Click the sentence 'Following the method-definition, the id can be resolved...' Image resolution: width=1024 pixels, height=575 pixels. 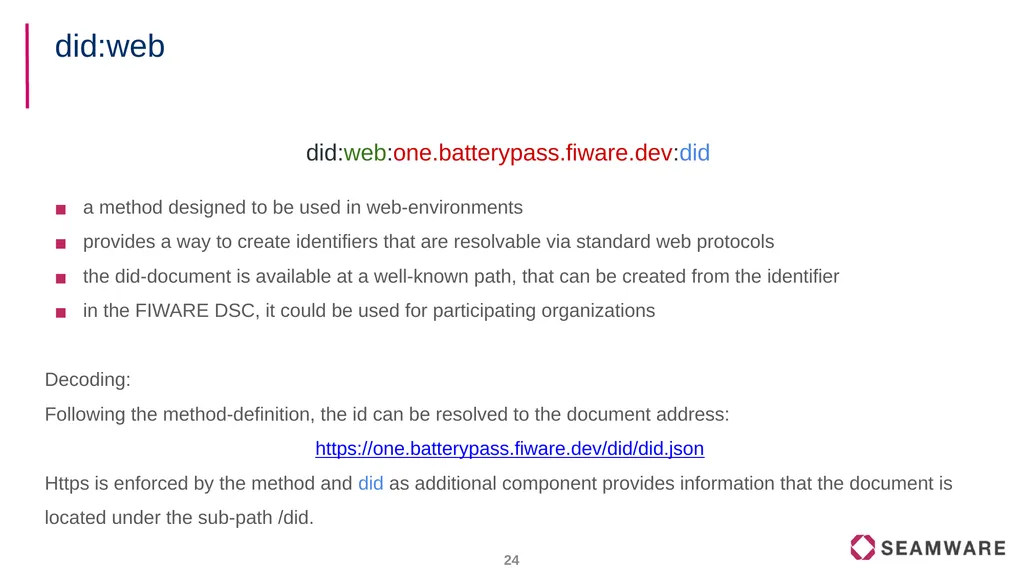387,414
